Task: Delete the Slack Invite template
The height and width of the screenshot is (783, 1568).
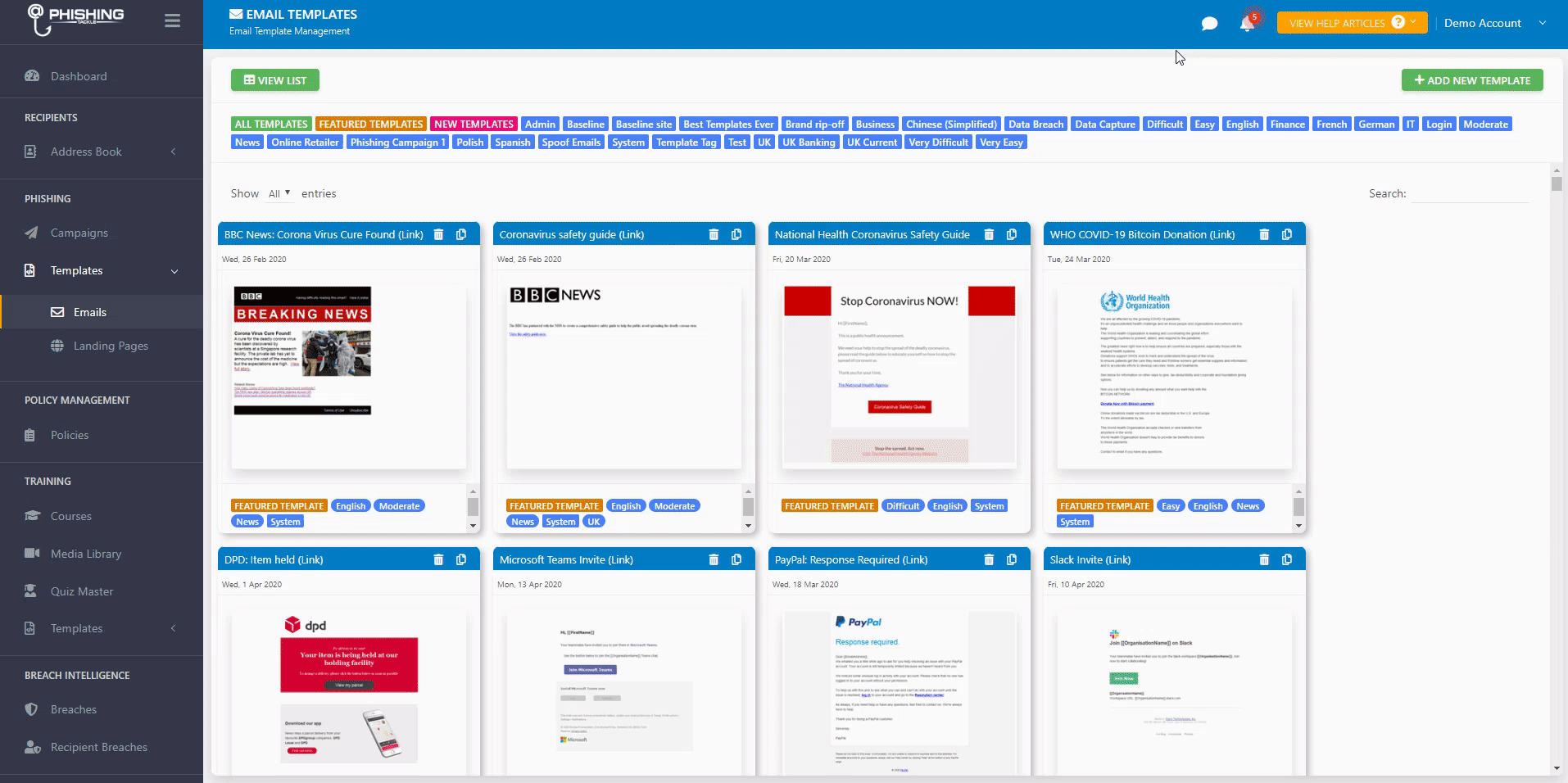Action: coord(1264,559)
